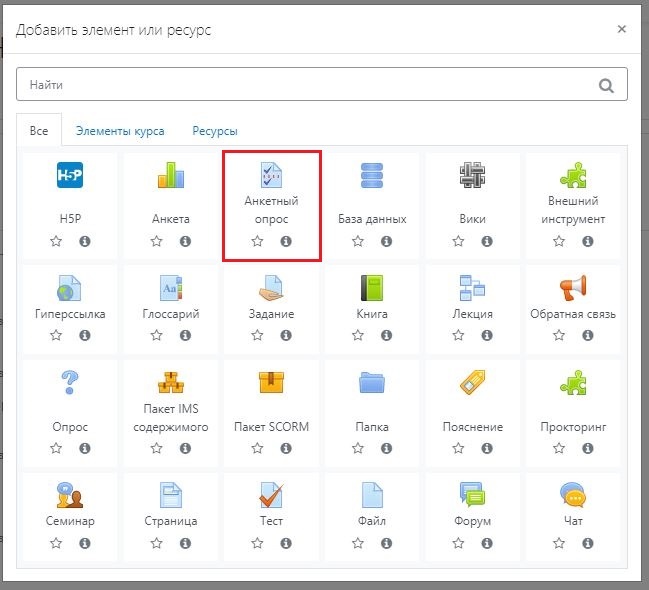The width and height of the screenshot is (649, 590).
Task: Choose the Форум speech bubbles icon
Action: coord(472,495)
